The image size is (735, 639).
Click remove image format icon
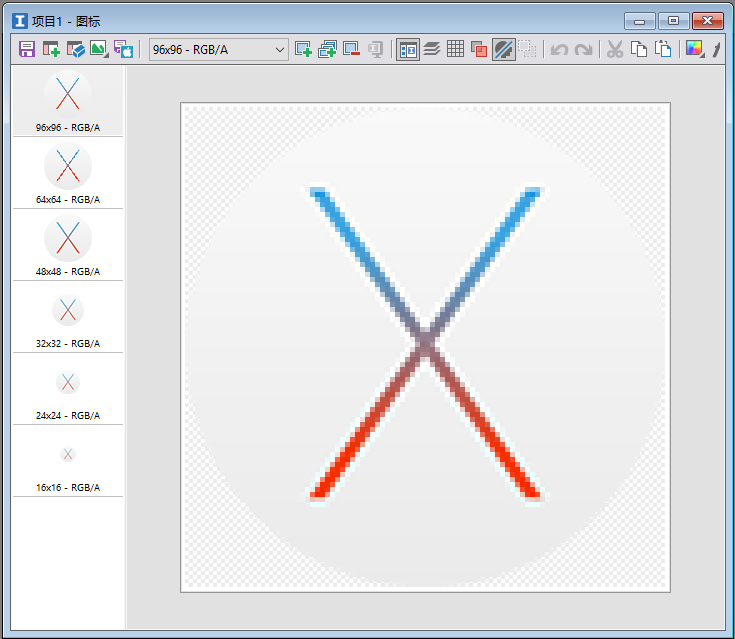pyautogui.click(x=352, y=49)
